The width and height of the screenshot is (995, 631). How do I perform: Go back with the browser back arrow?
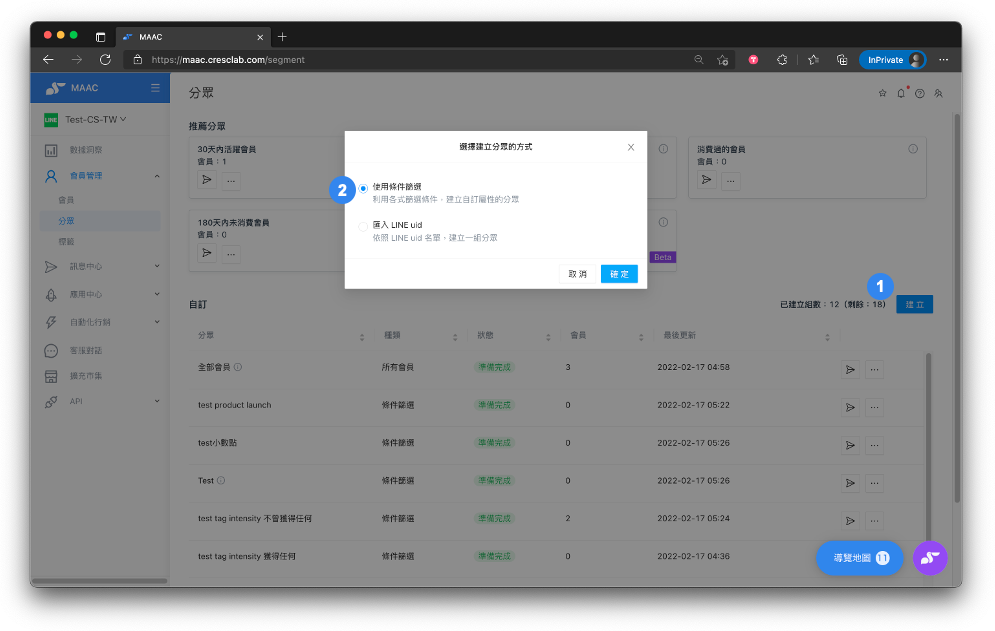click(48, 60)
